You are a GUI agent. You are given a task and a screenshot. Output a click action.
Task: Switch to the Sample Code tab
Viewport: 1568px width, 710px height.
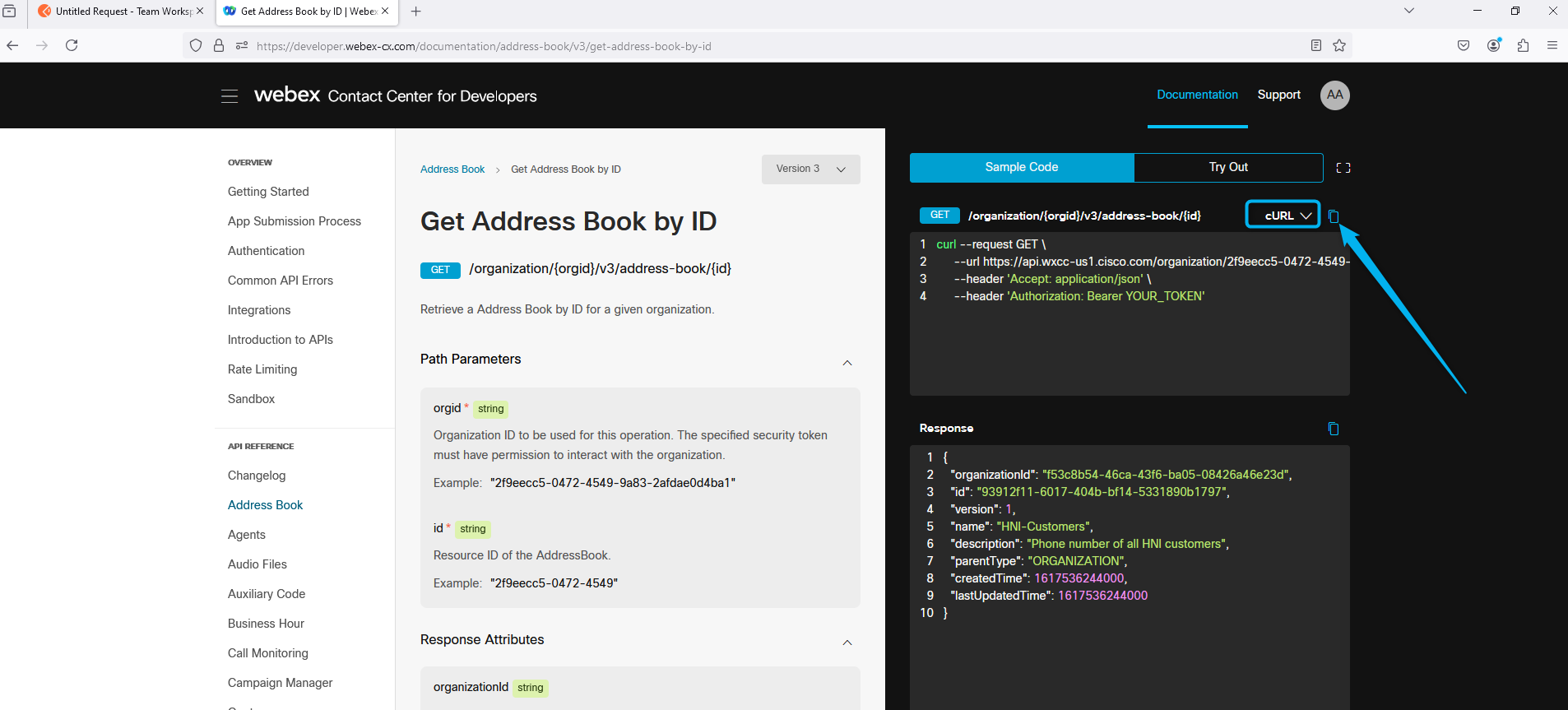[1022, 167]
